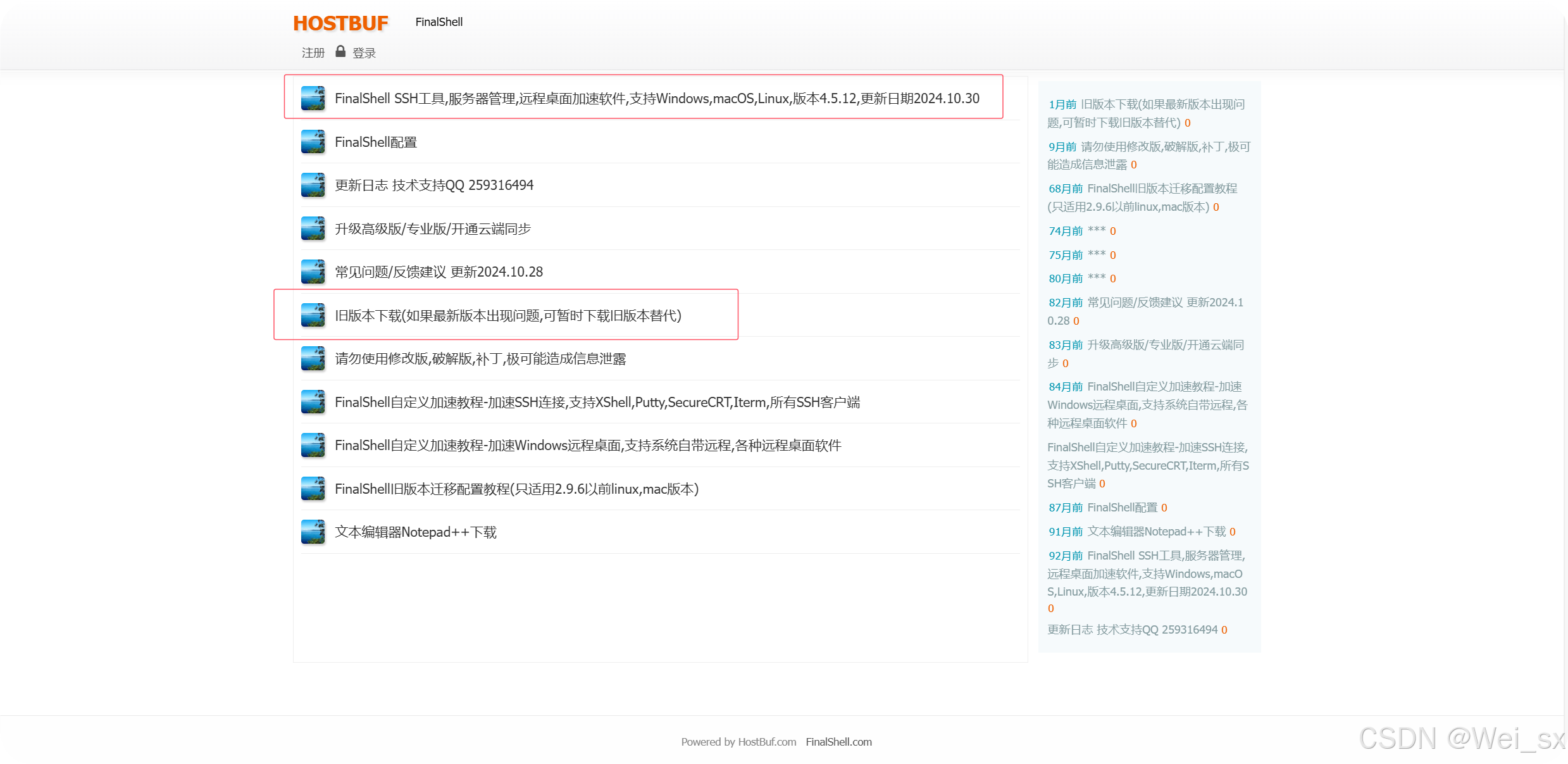Screen dimensions: 1568x764
Task: Open sidebar 75月前 *** entry
Action: pos(1097,255)
